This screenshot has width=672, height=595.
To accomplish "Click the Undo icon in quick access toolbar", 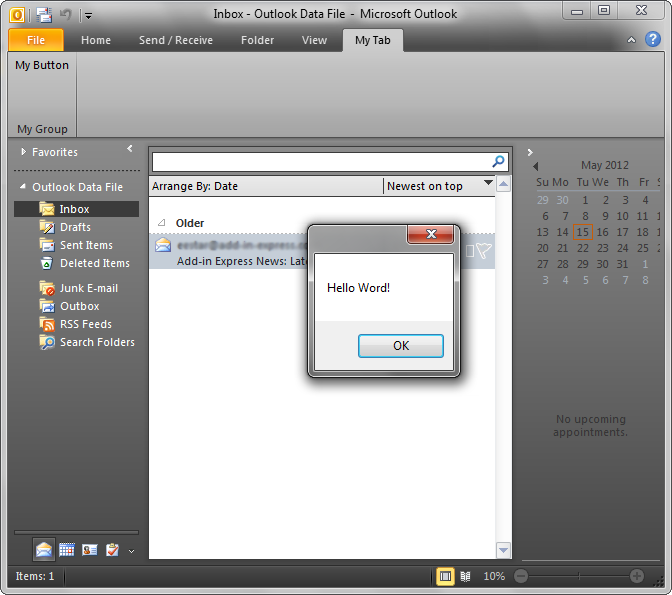I will click(x=66, y=15).
